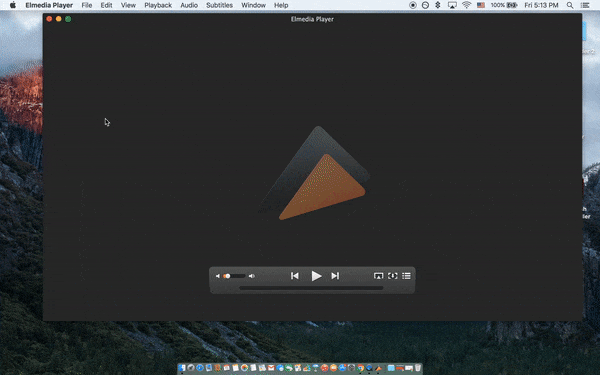Open Spotlight search in menu bar
600x375 pixels.
click(x=570, y=5)
